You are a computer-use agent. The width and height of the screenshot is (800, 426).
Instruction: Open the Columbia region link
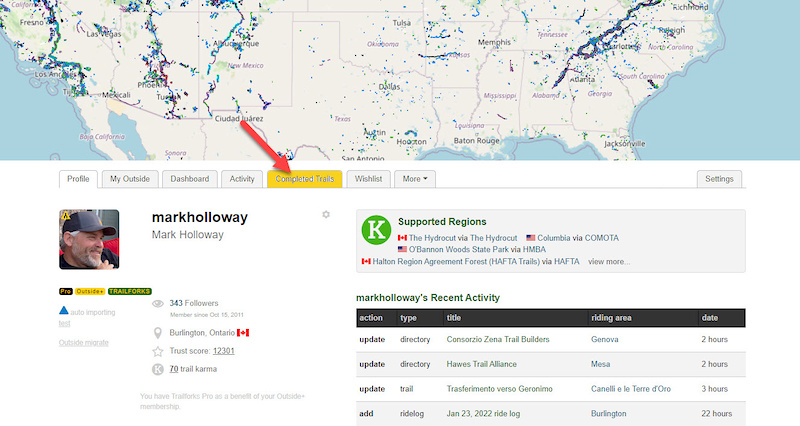click(554, 238)
